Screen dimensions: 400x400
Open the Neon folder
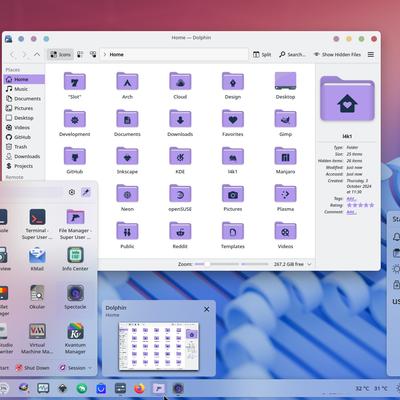point(127,197)
